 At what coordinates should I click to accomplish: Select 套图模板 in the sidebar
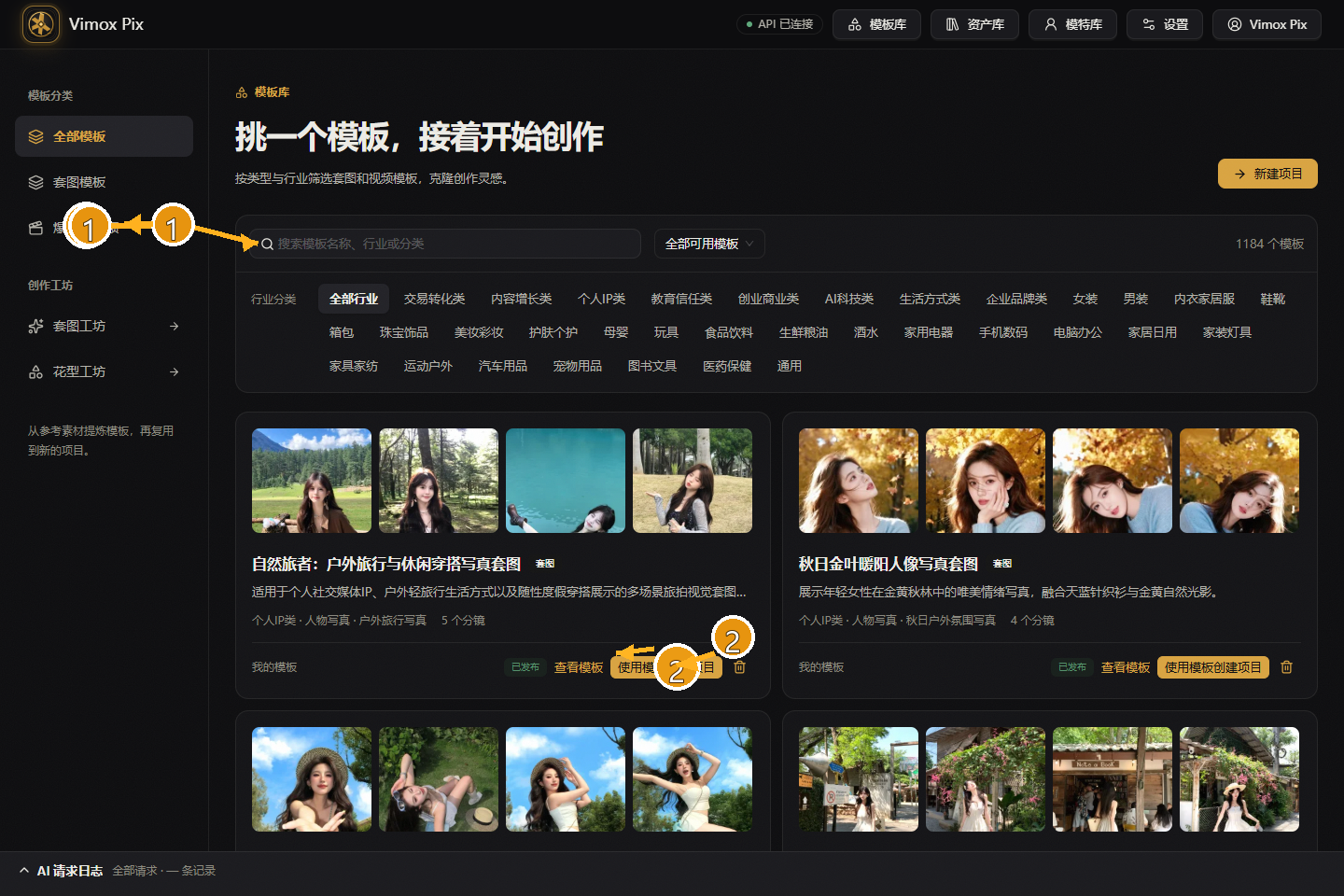pos(104,182)
